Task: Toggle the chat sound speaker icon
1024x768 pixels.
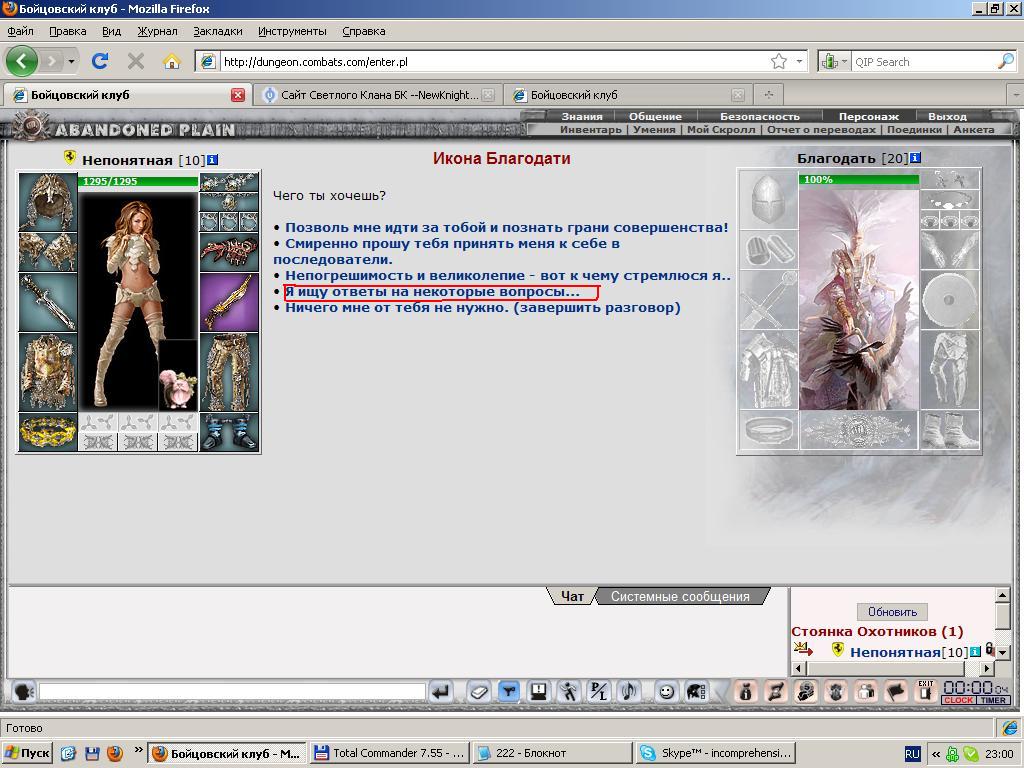Action: click(x=629, y=691)
